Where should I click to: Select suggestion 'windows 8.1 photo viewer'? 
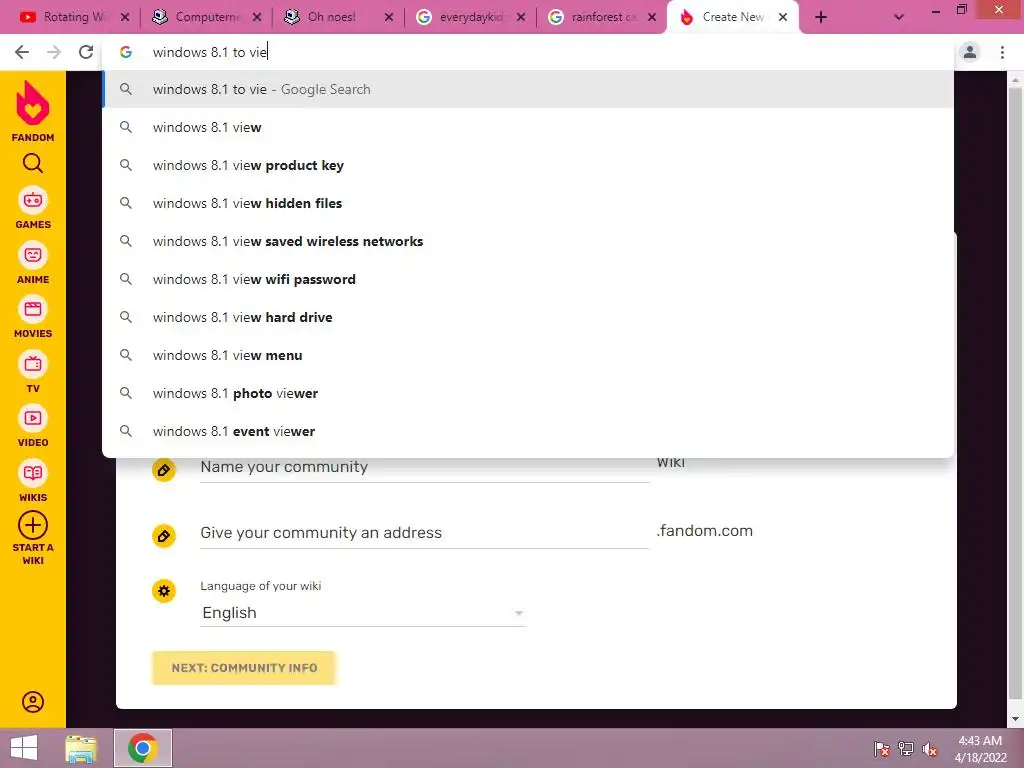(528, 393)
